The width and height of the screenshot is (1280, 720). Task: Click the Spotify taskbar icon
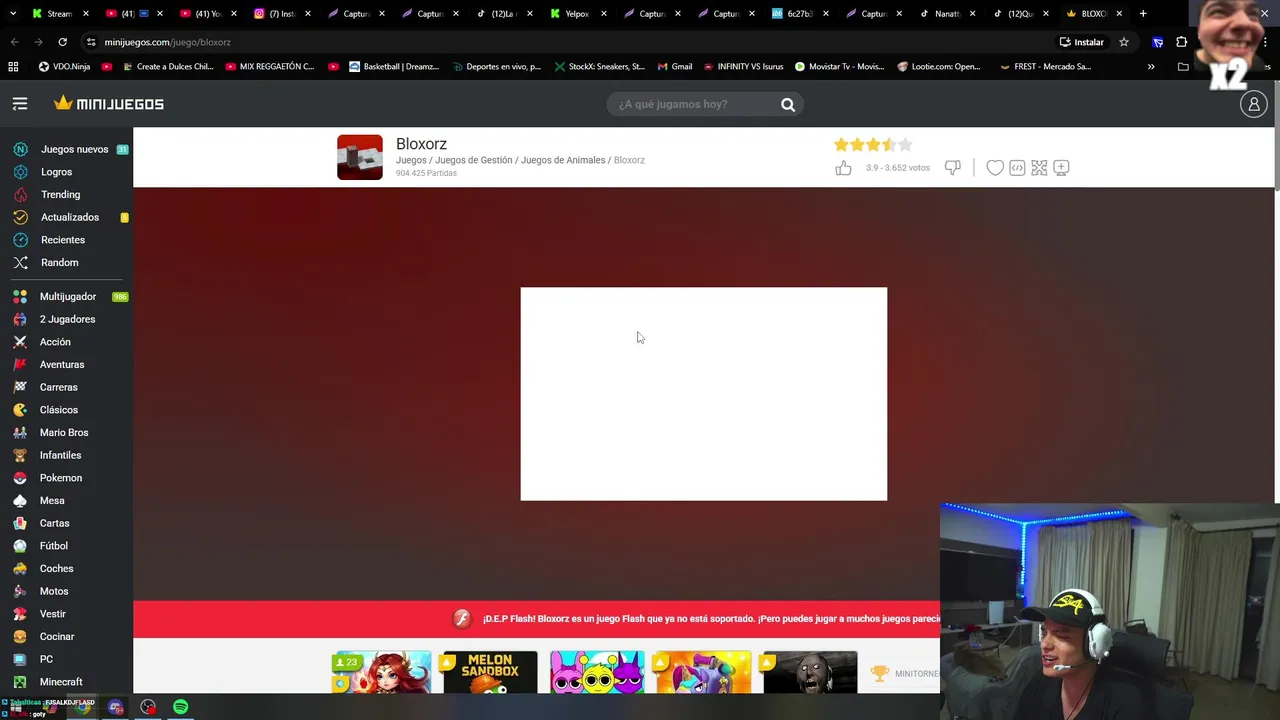[x=180, y=707]
